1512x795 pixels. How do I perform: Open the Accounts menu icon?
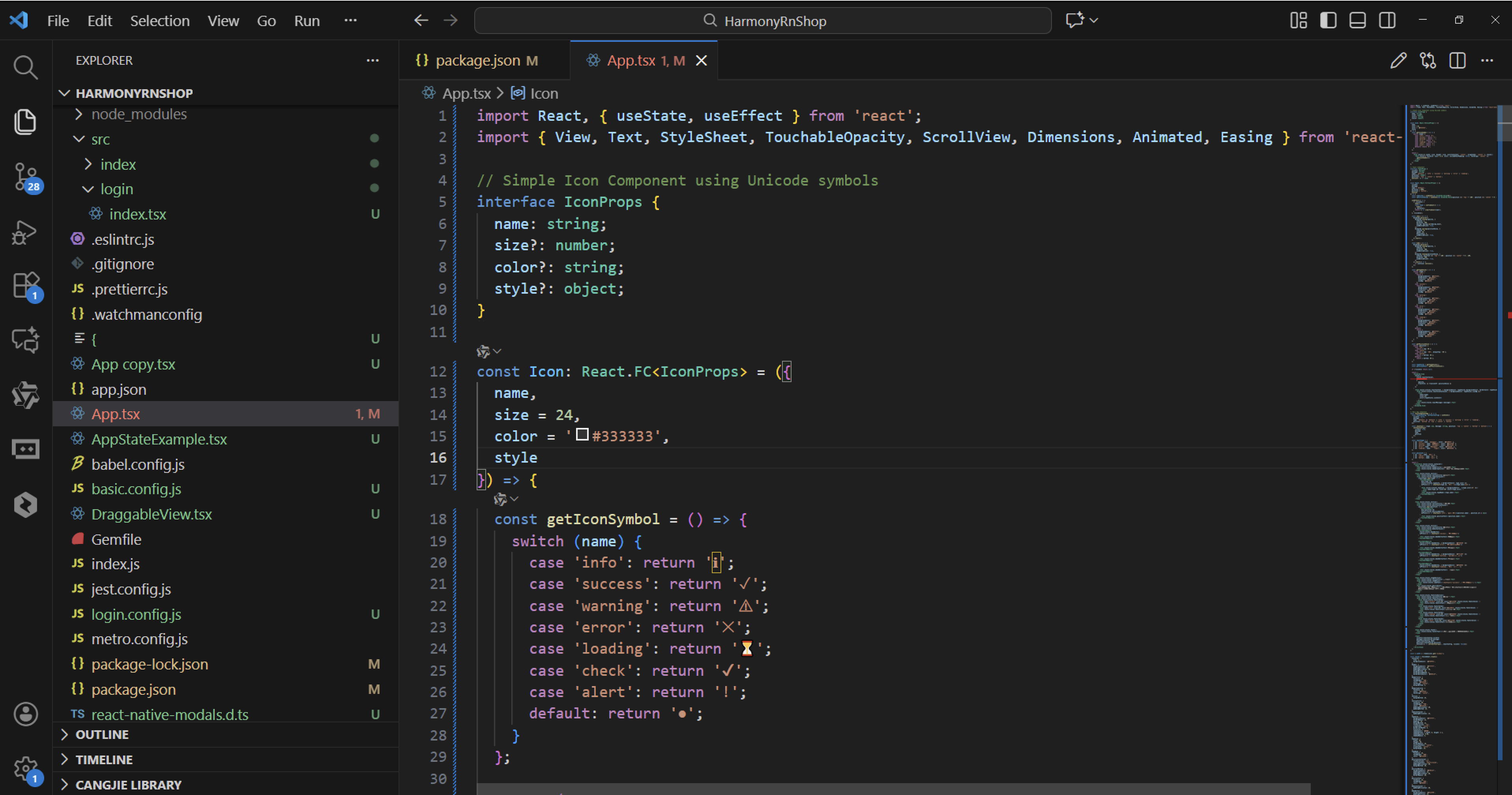tap(25, 714)
